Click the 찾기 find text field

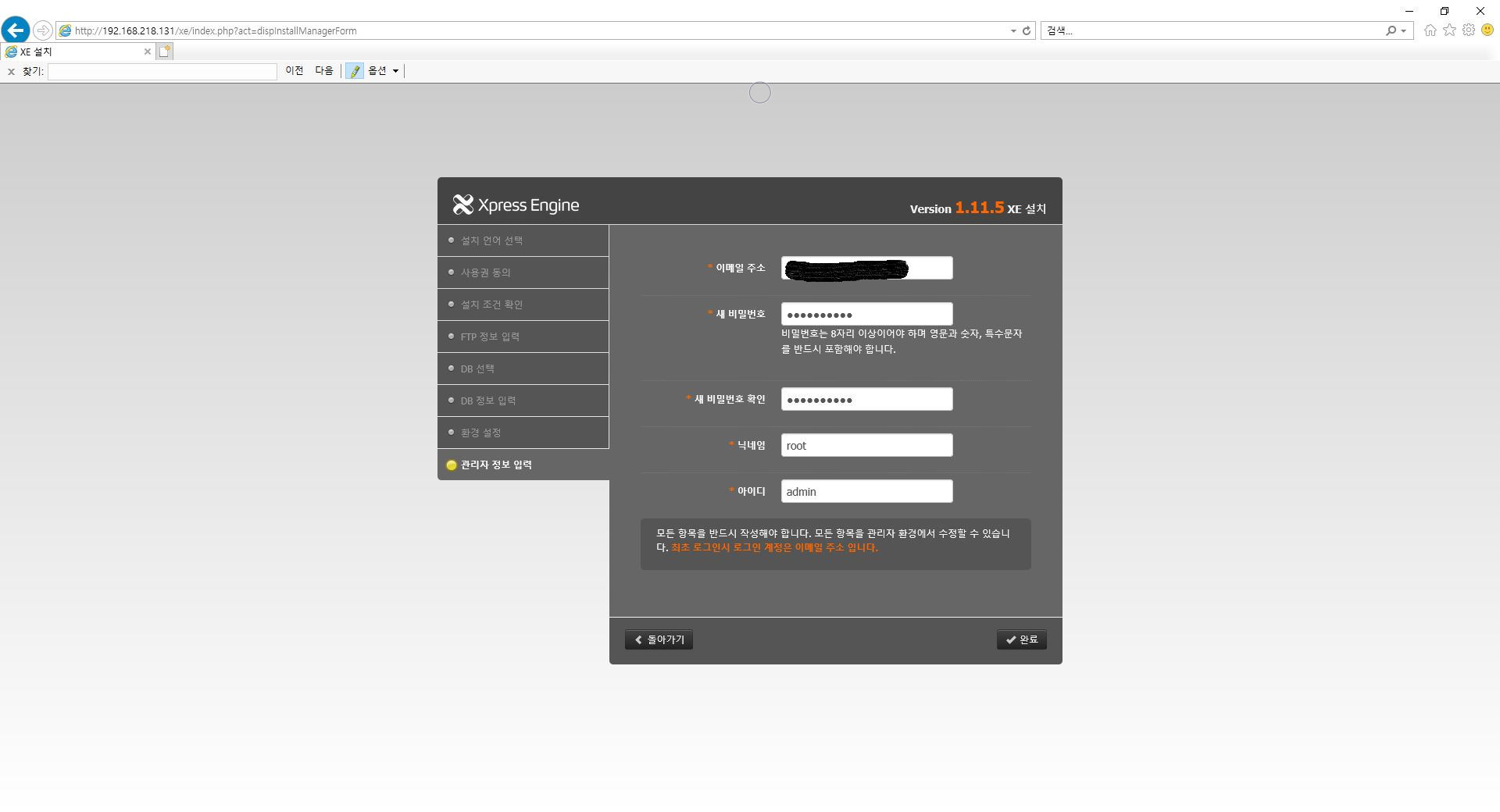coord(162,71)
